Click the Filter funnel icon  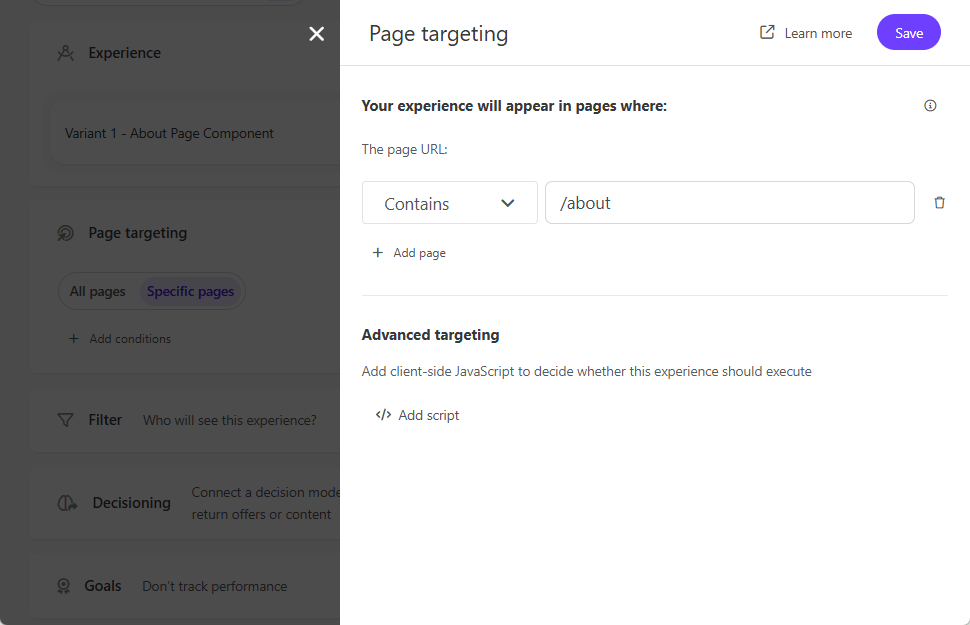(65, 420)
